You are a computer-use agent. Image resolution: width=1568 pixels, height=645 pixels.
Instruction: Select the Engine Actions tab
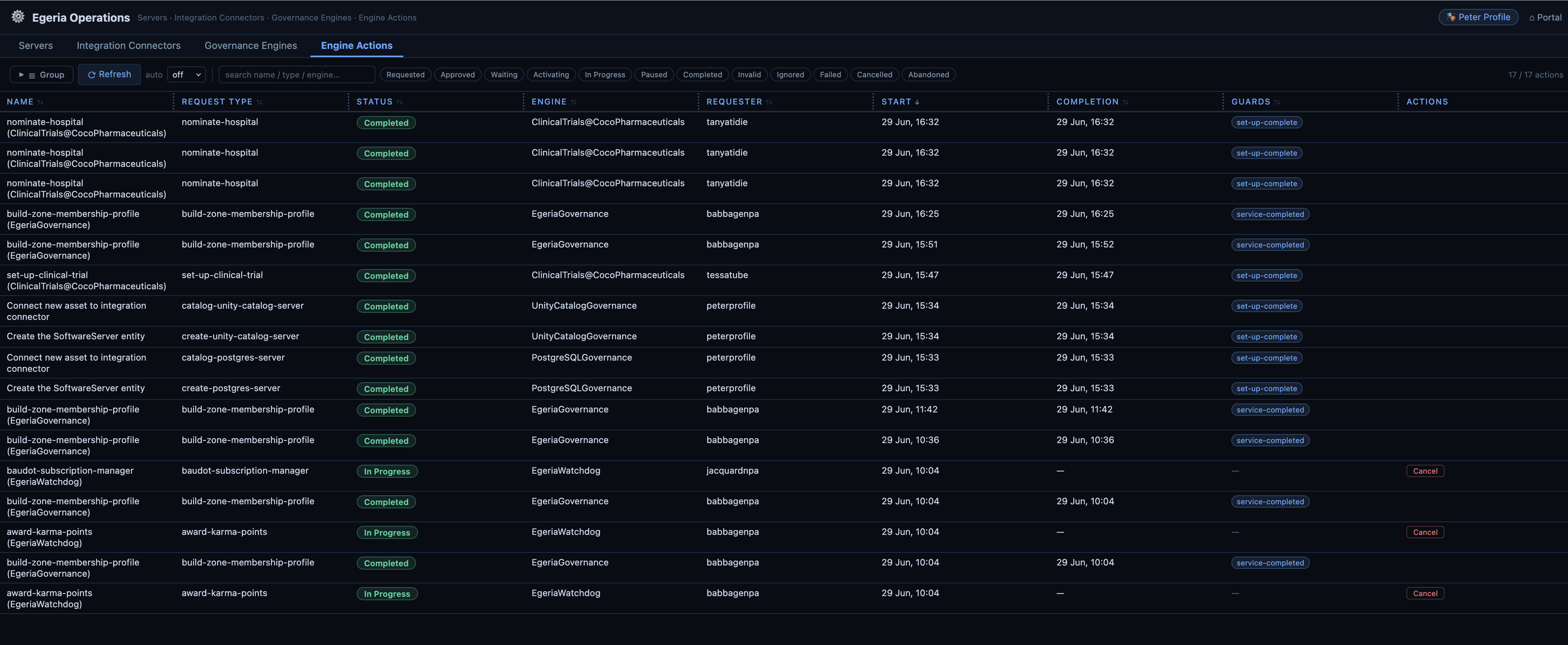[x=357, y=46]
